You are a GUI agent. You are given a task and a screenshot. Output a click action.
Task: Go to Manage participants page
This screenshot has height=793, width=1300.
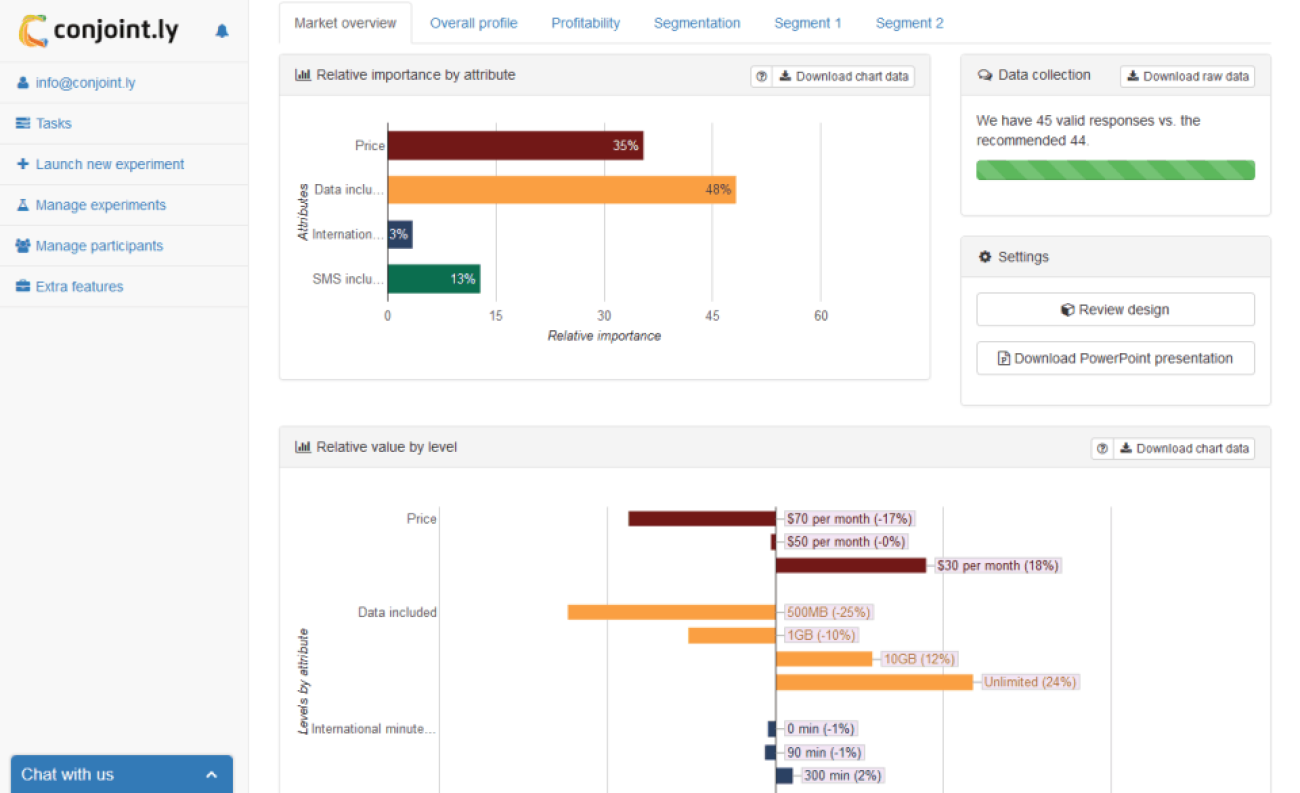[x=98, y=246]
